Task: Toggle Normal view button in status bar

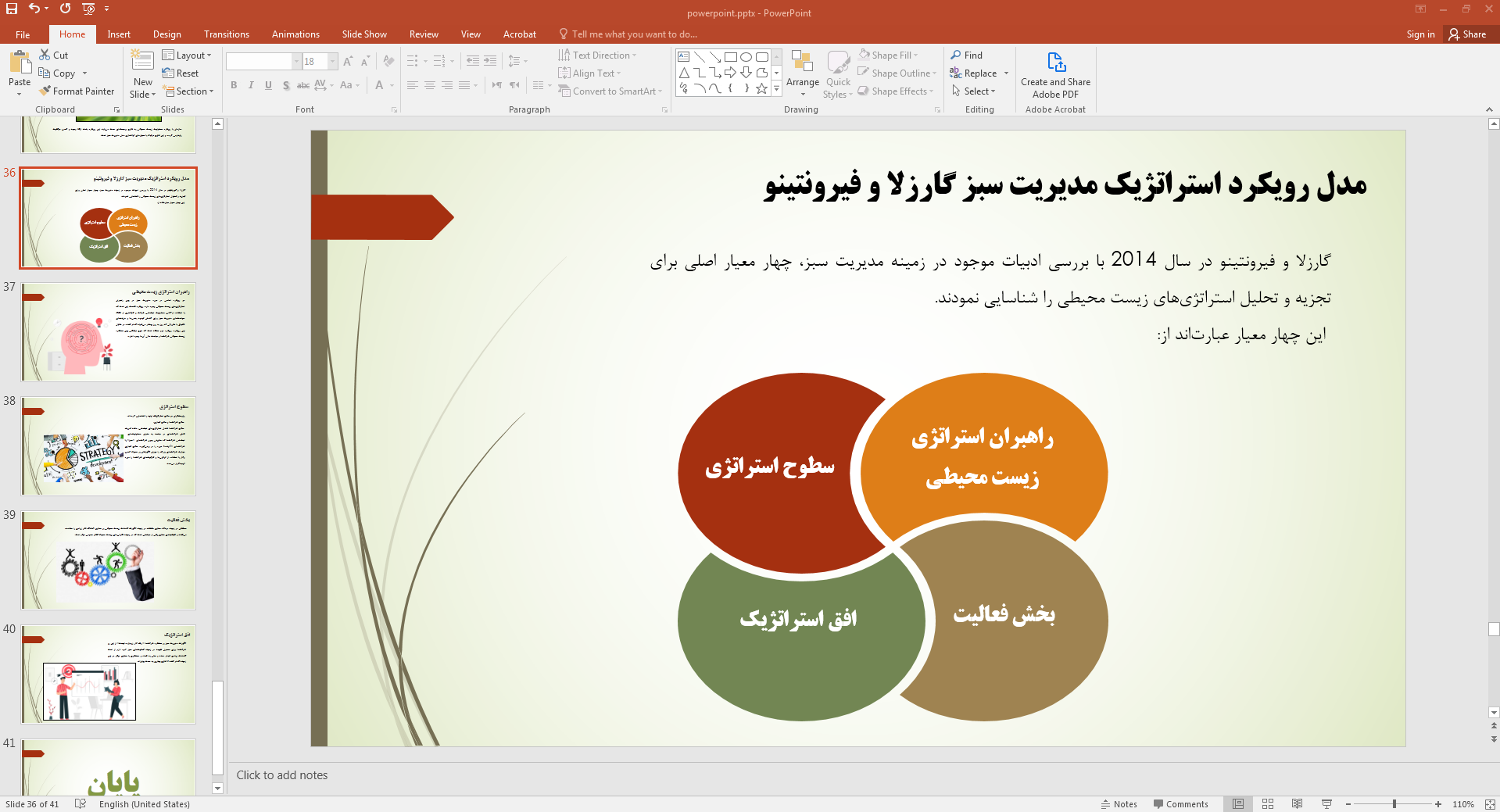Action: point(1238,804)
